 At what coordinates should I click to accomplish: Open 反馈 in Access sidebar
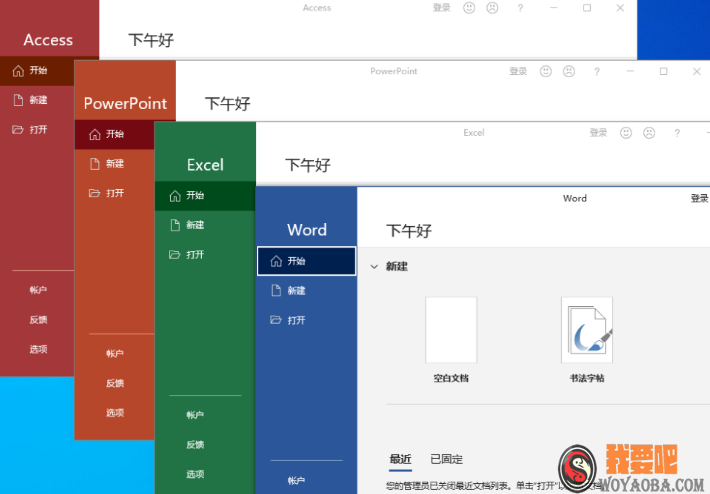(38, 320)
